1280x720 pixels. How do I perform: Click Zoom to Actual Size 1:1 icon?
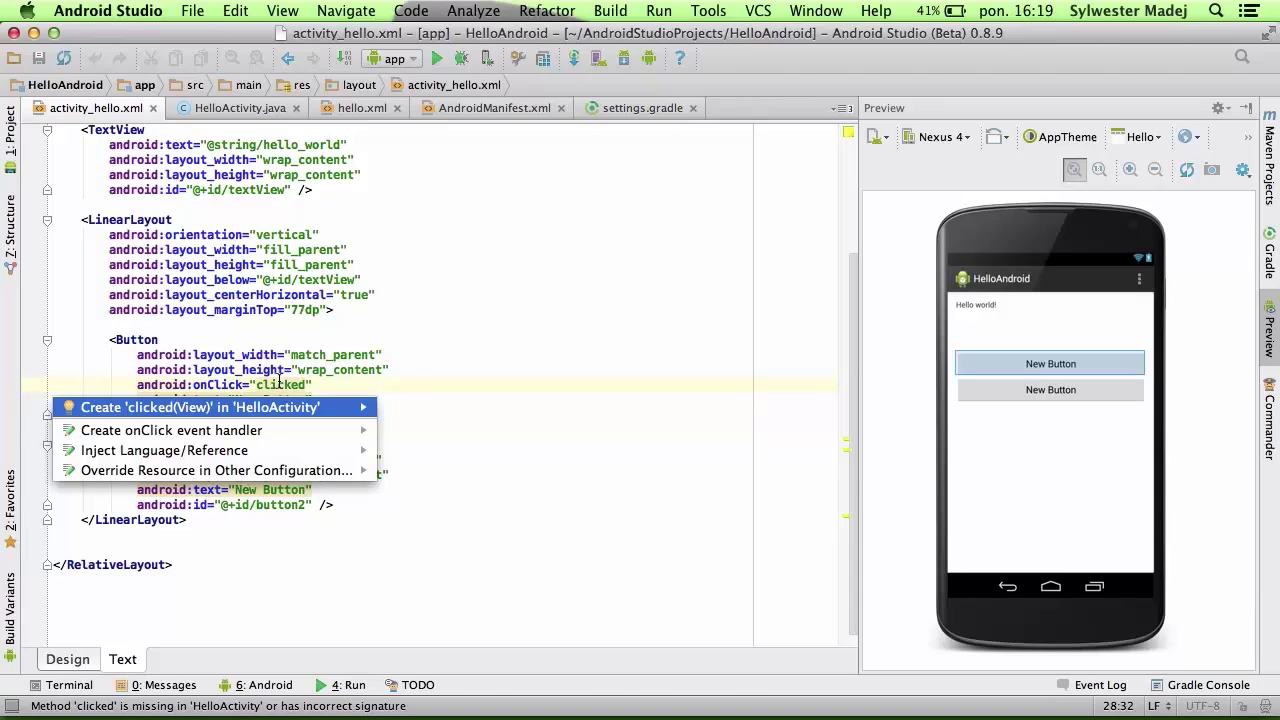point(1099,170)
